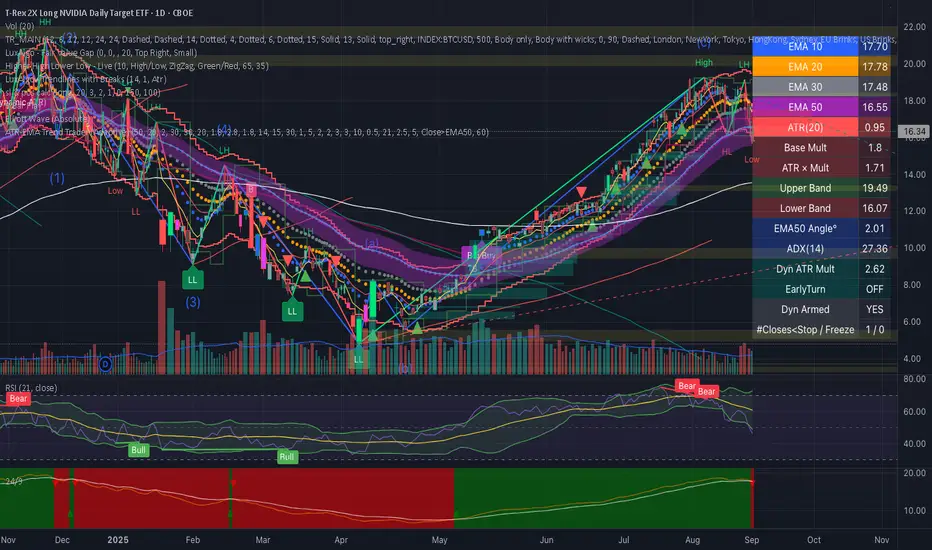Click the purple EMA 50 table cell
This screenshot has width=932, height=550.
tap(805, 107)
